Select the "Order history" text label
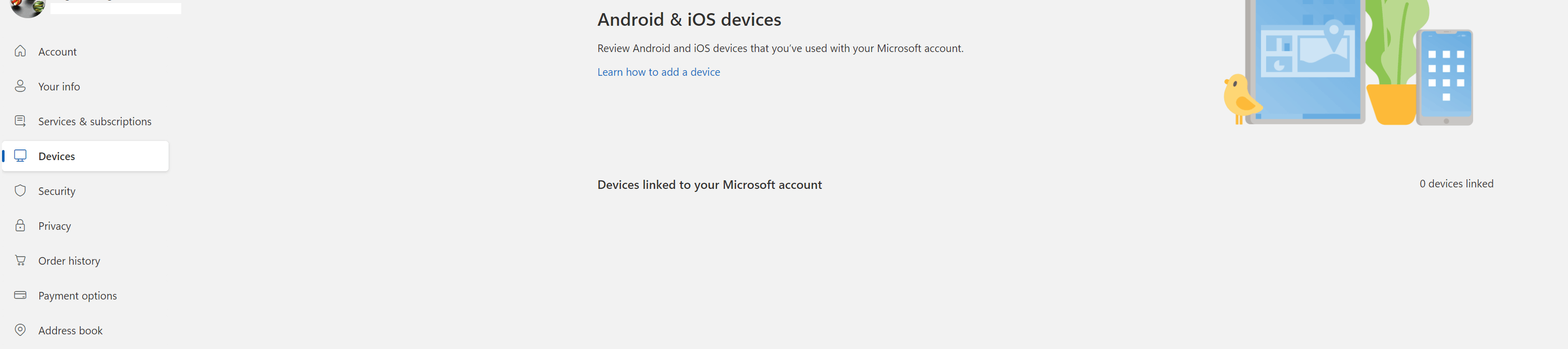The width and height of the screenshot is (1568, 349). (69, 261)
